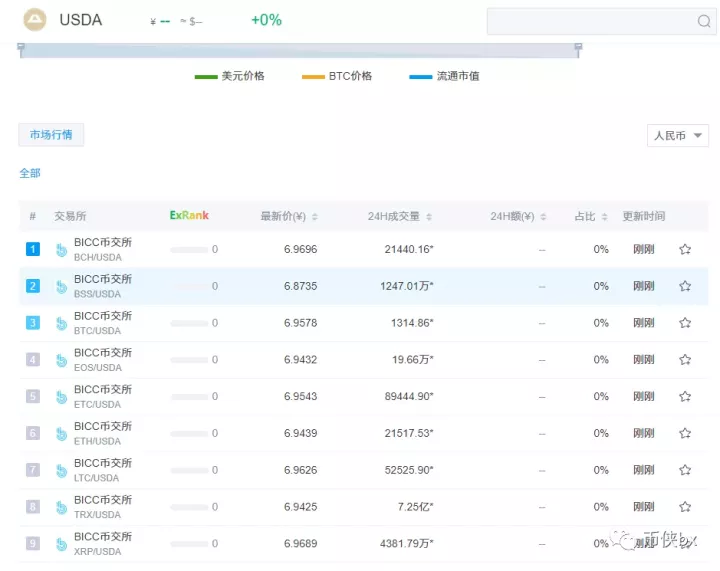Viewport: 720px width, 571px height.
Task: Sort by 最新价 column arrows
Action: [x=315, y=217]
